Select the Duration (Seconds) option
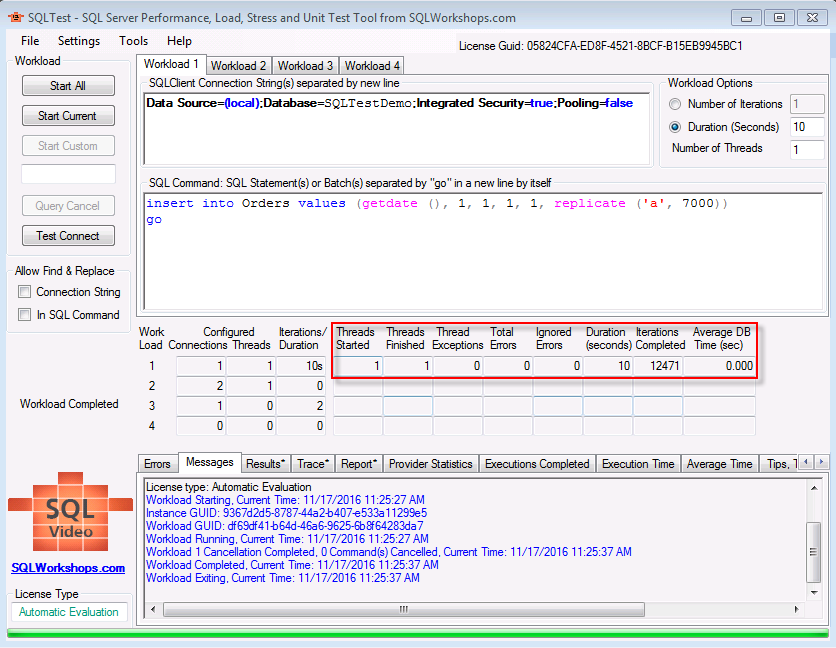The width and height of the screenshot is (836, 648). [x=675, y=127]
